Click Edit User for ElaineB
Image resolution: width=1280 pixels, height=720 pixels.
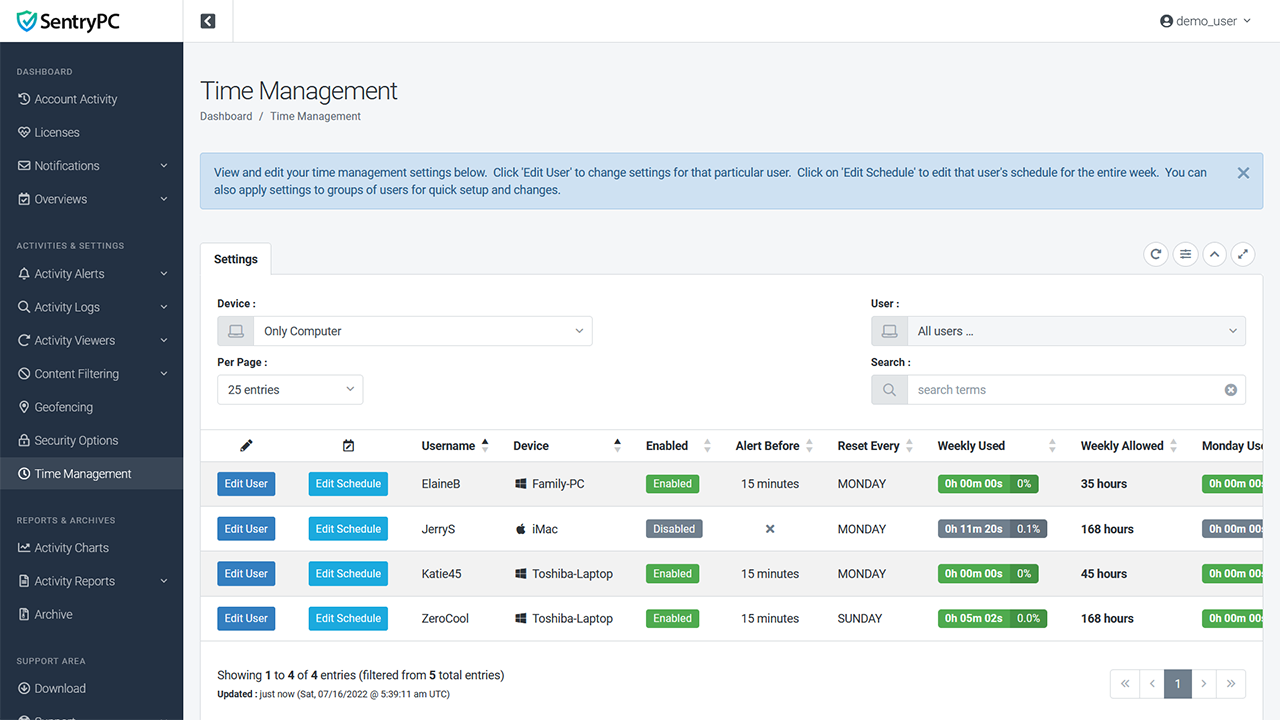[246, 484]
